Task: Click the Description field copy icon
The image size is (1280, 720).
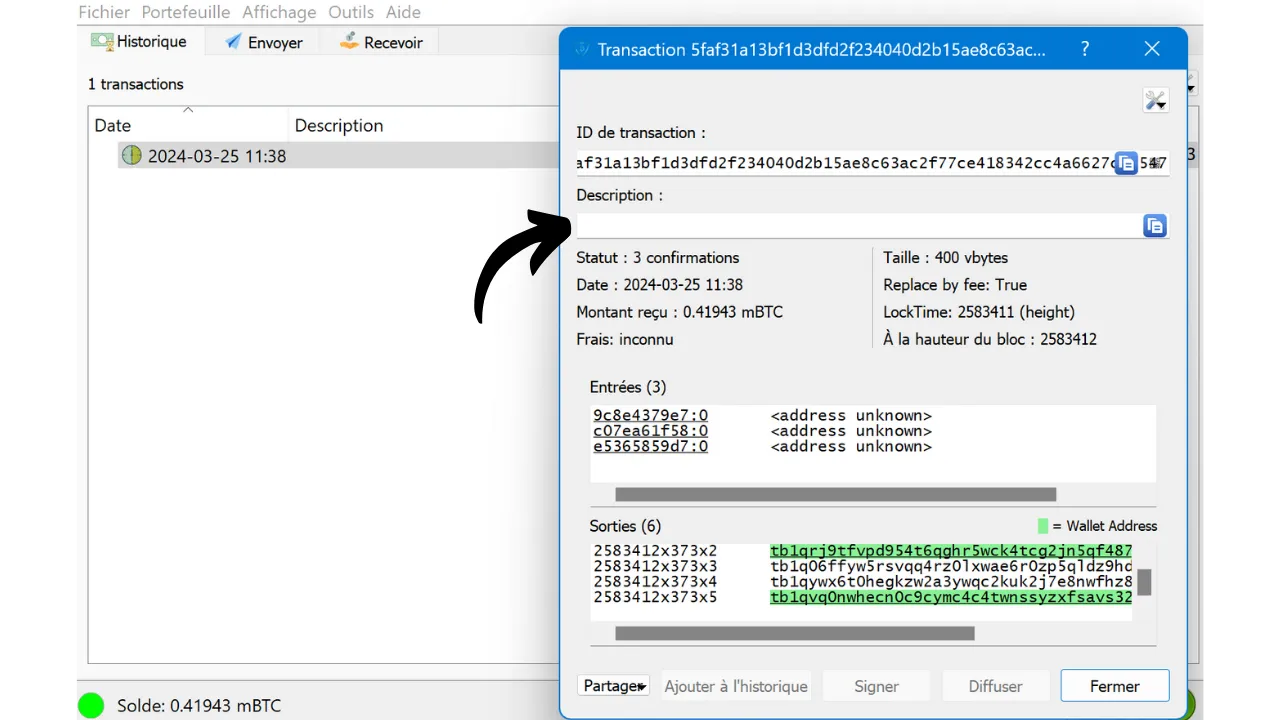Action: pyautogui.click(x=1154, y=226)
